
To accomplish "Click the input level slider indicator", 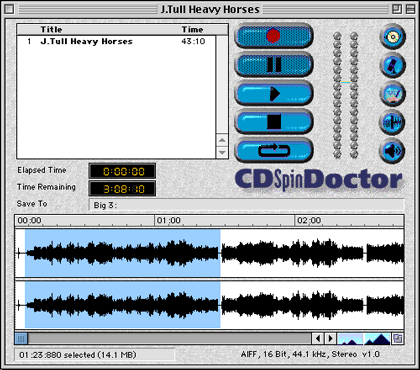I will pyautogui.click(x=346, y=82).
